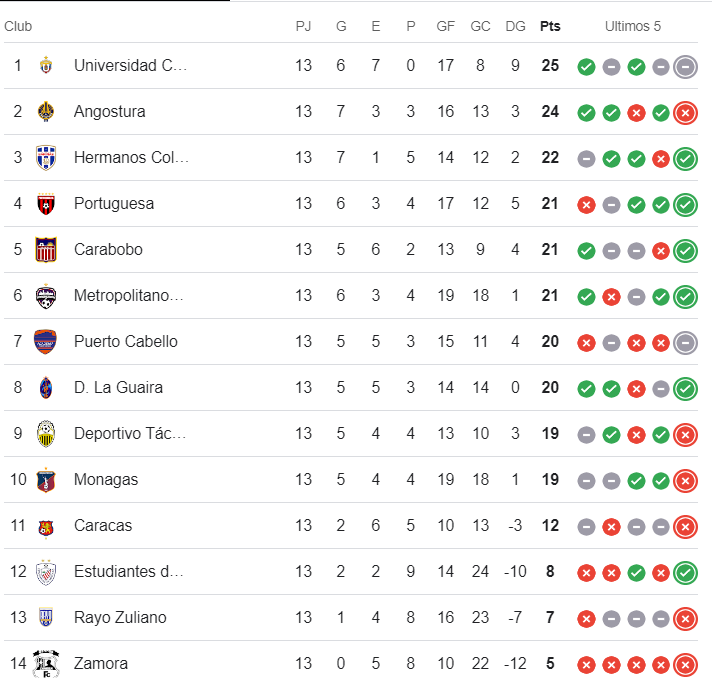The height and width of the screenshot is (693, 712).
Task: Click the DG column header
Action: click(515, 26)
